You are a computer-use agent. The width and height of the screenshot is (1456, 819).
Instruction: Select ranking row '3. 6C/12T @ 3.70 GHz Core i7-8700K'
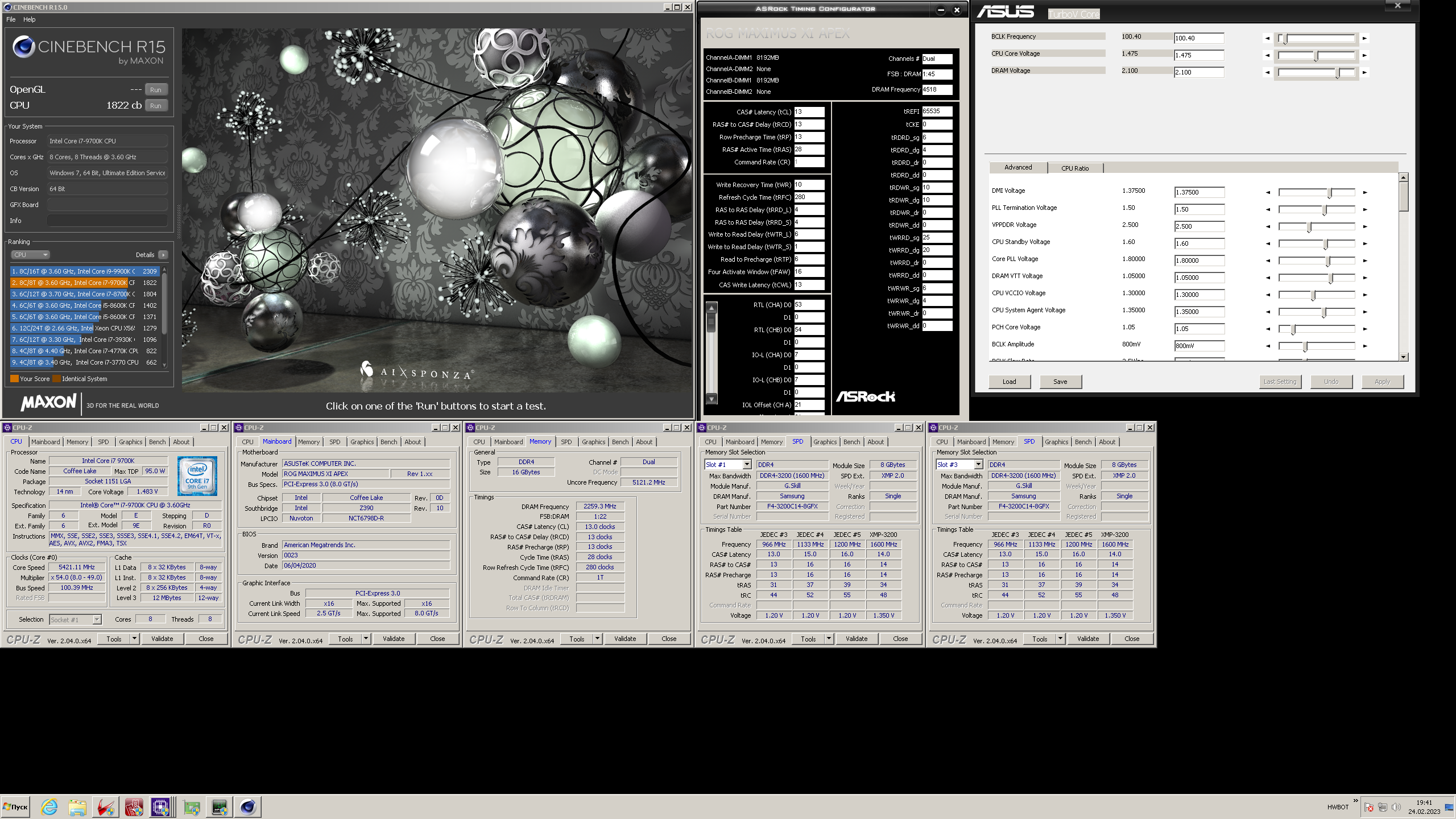[x=84, y=294]
